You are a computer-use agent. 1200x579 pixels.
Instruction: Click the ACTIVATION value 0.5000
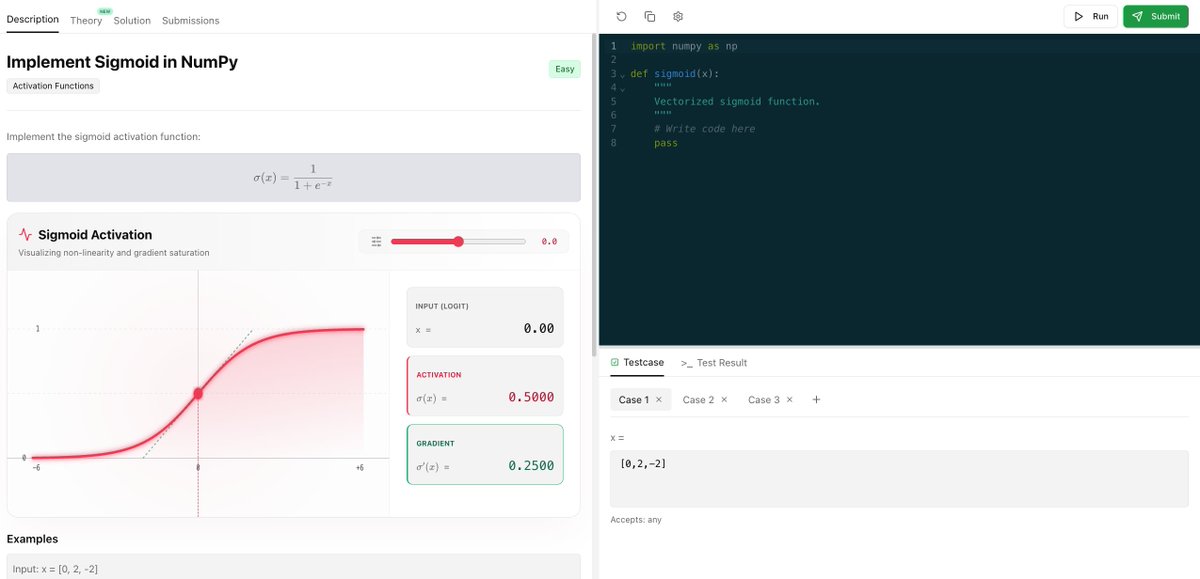pyautogui.click(x=530, y=397)
